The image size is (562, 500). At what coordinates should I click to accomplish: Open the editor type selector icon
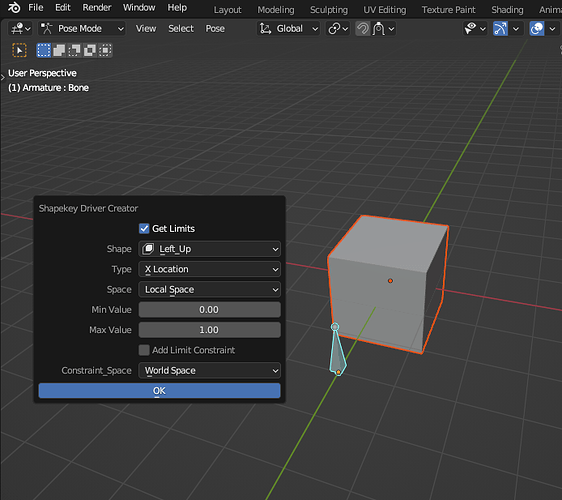(20, 29)
